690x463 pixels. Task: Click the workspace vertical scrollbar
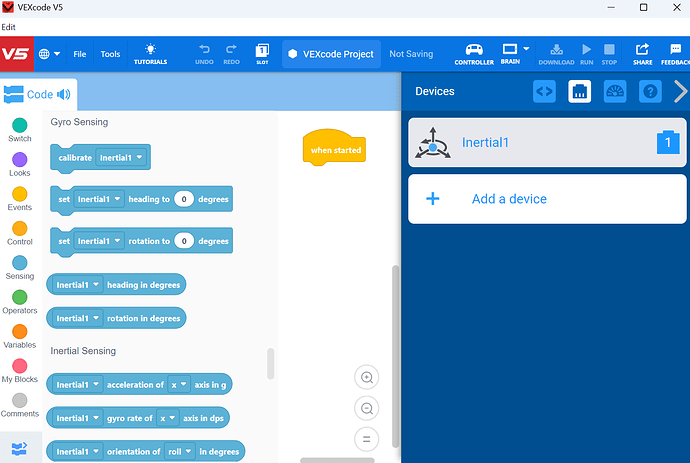point(395,356)
